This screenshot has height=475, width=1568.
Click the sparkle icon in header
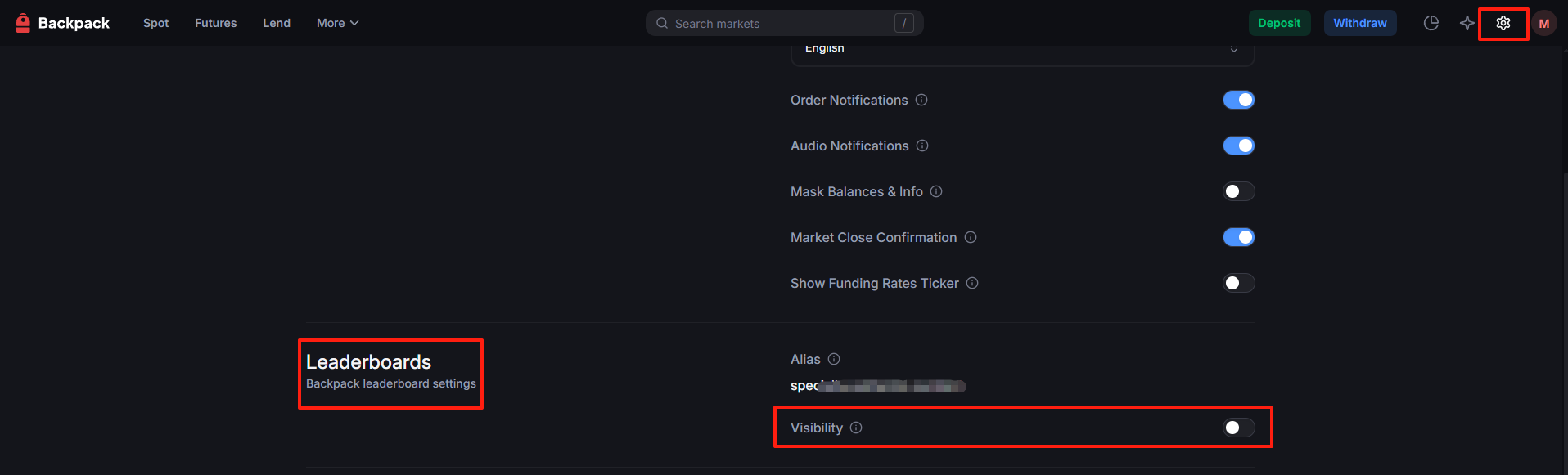click(1467, 24)
